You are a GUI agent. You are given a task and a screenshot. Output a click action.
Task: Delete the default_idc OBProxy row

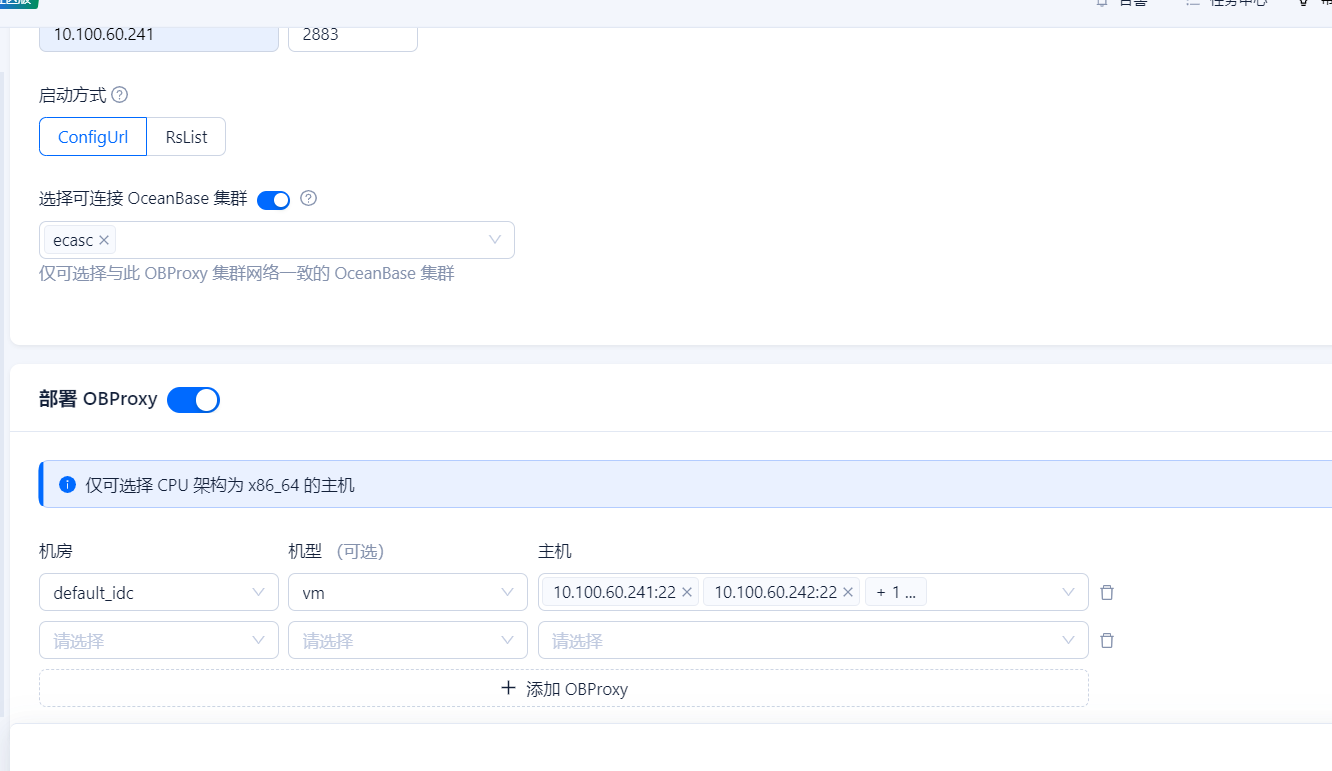[x=1107, y=592]
